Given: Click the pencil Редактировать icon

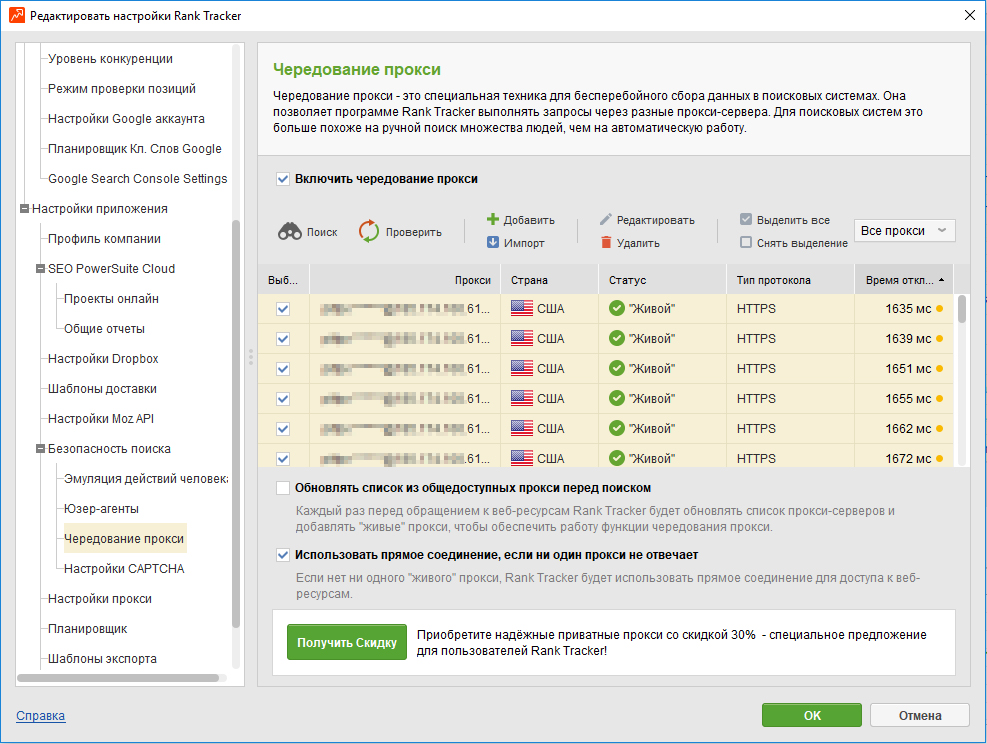Looking at the screenshot, I should click(x=606, y=220).
